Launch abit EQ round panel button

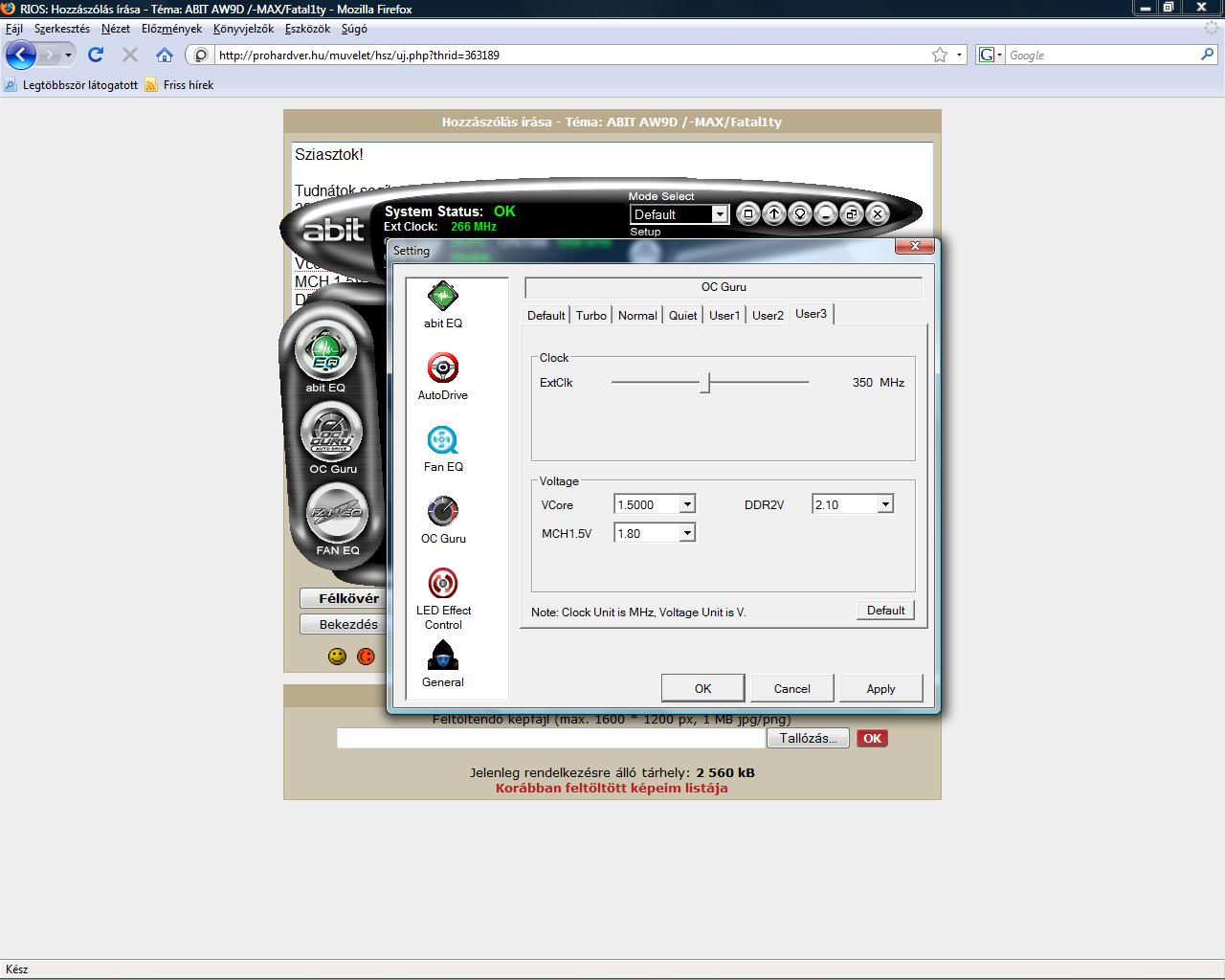[x=325, y=352]
